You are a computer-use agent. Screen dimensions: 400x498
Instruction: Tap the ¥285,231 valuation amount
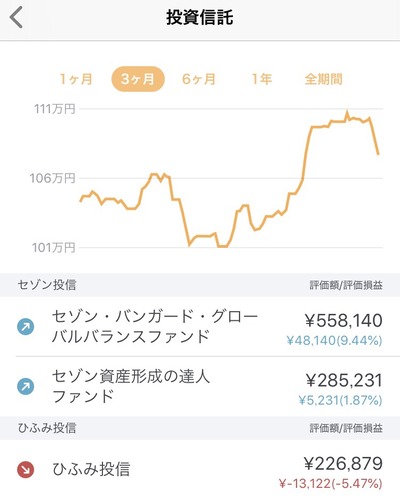[344, 380]
